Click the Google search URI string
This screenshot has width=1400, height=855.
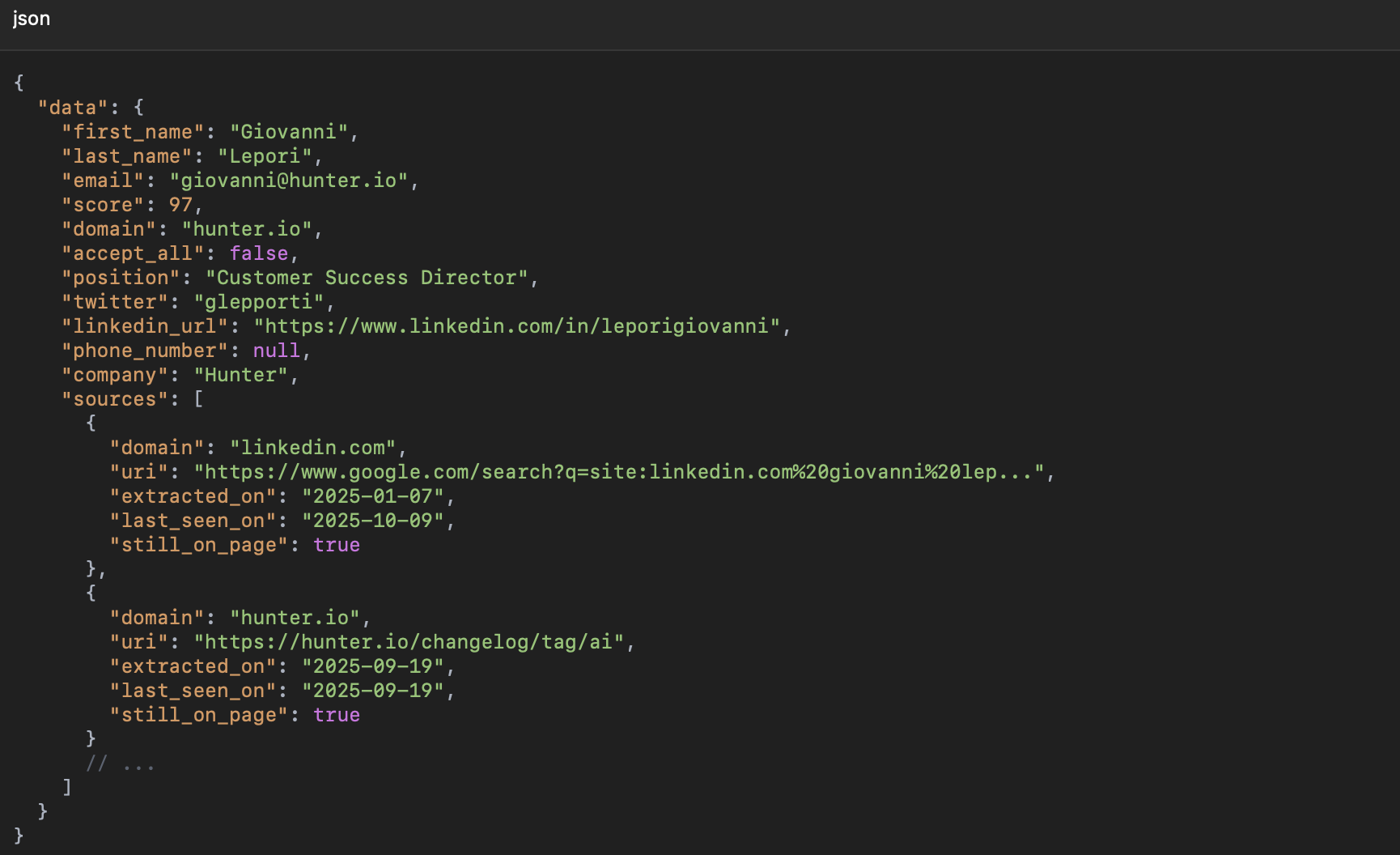619,472
